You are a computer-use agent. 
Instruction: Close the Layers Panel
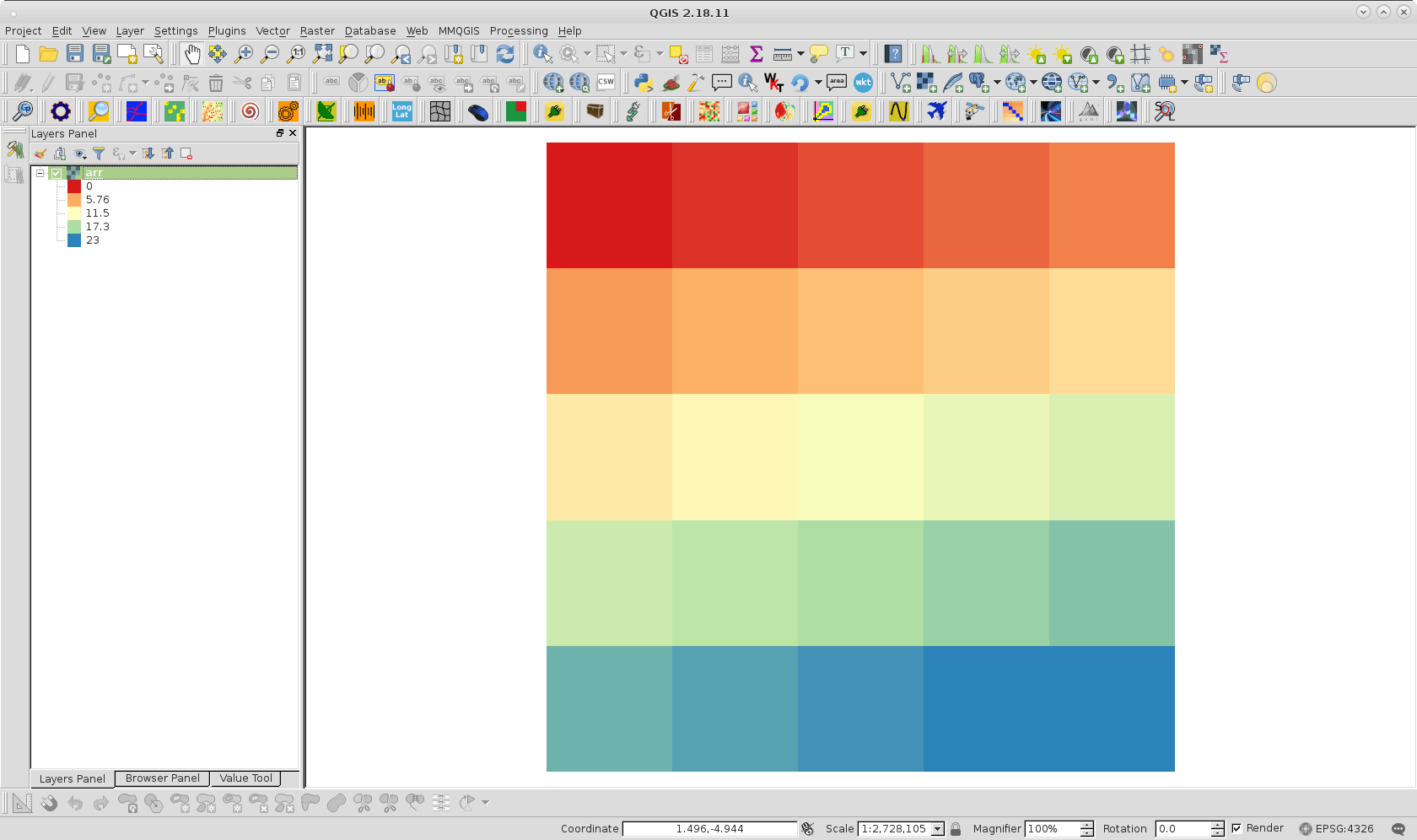point(293,133)
